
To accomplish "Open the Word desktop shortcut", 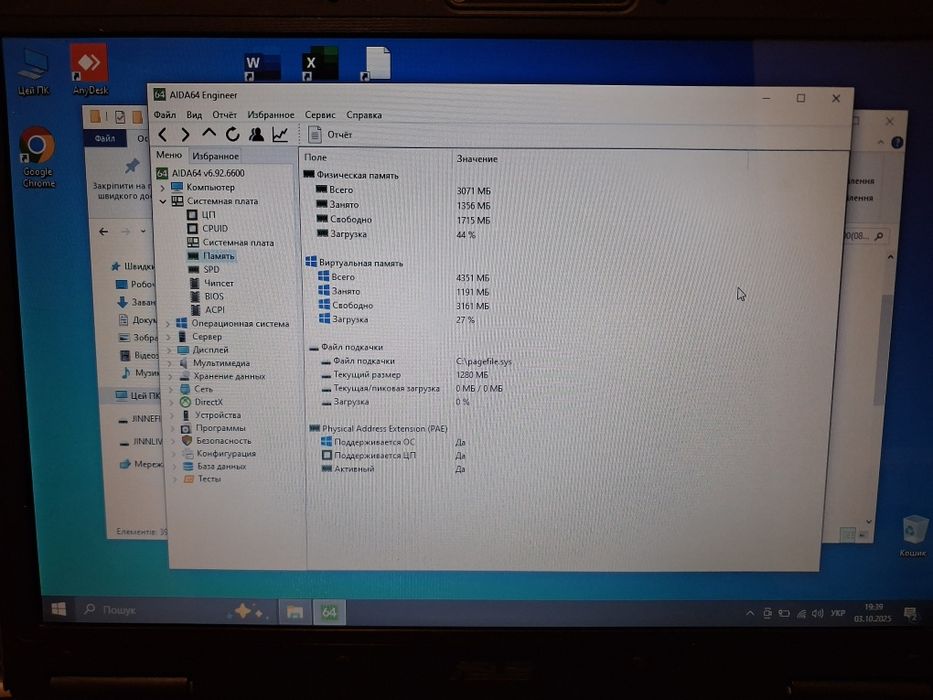I will pyautogui.click(x=262, y=66).
